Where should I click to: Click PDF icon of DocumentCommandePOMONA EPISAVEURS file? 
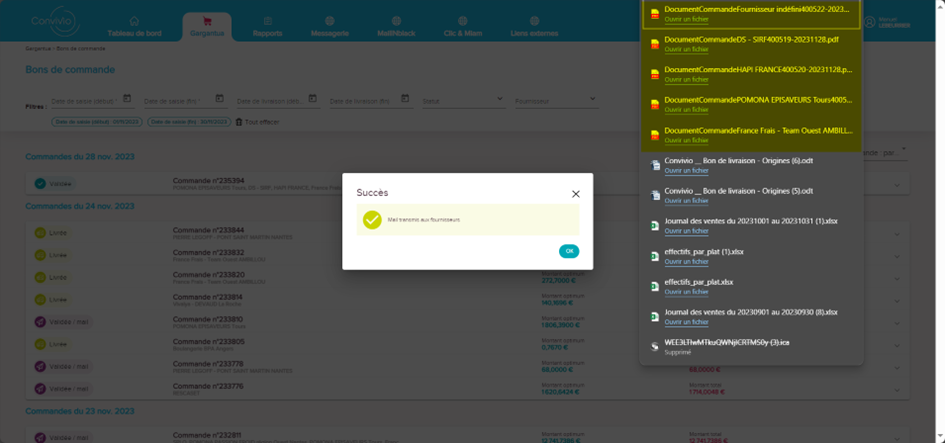point(654,104)
